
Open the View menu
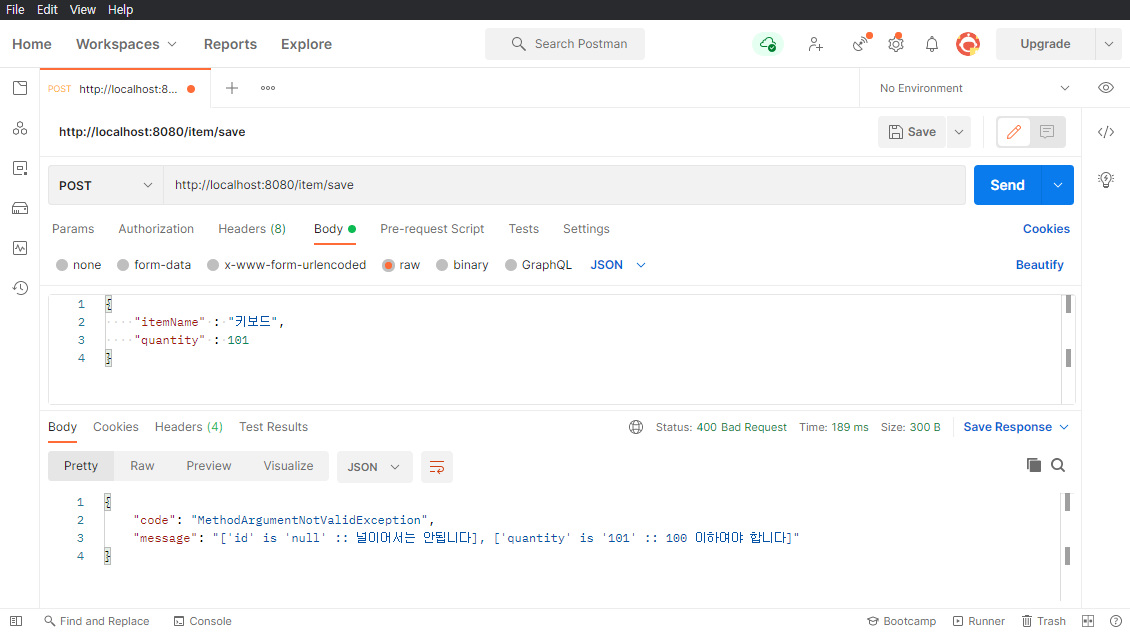[x=82, y=9]
